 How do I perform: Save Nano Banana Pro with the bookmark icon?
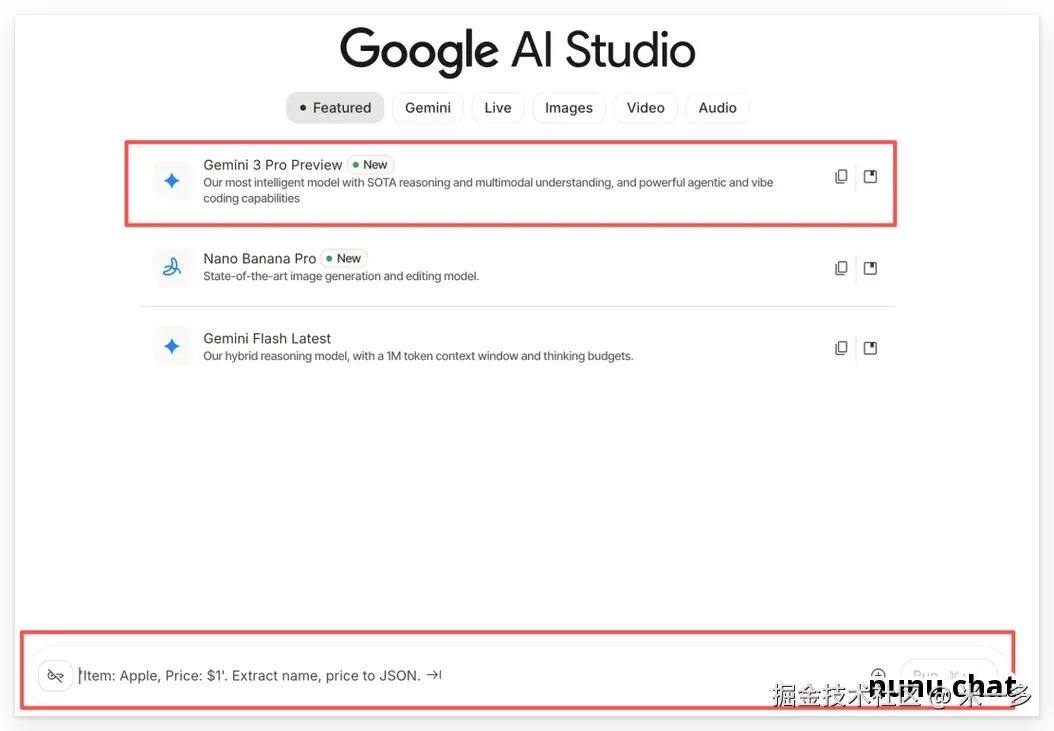[x=870, y=268]
